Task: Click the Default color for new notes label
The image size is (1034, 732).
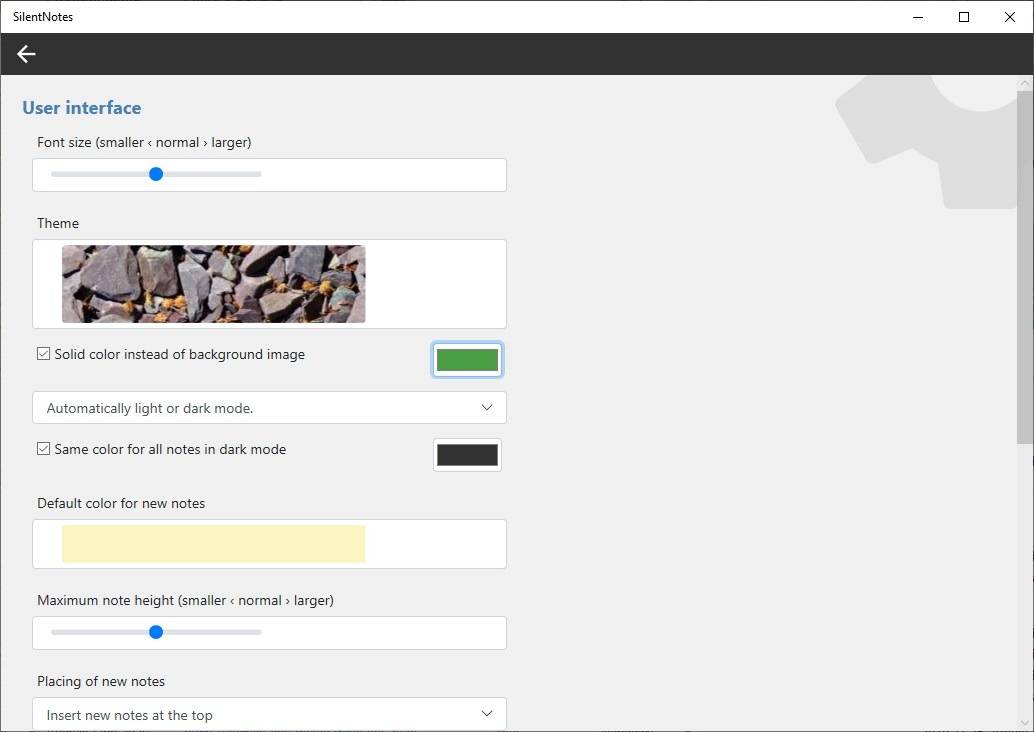Action: click(121, 503)
